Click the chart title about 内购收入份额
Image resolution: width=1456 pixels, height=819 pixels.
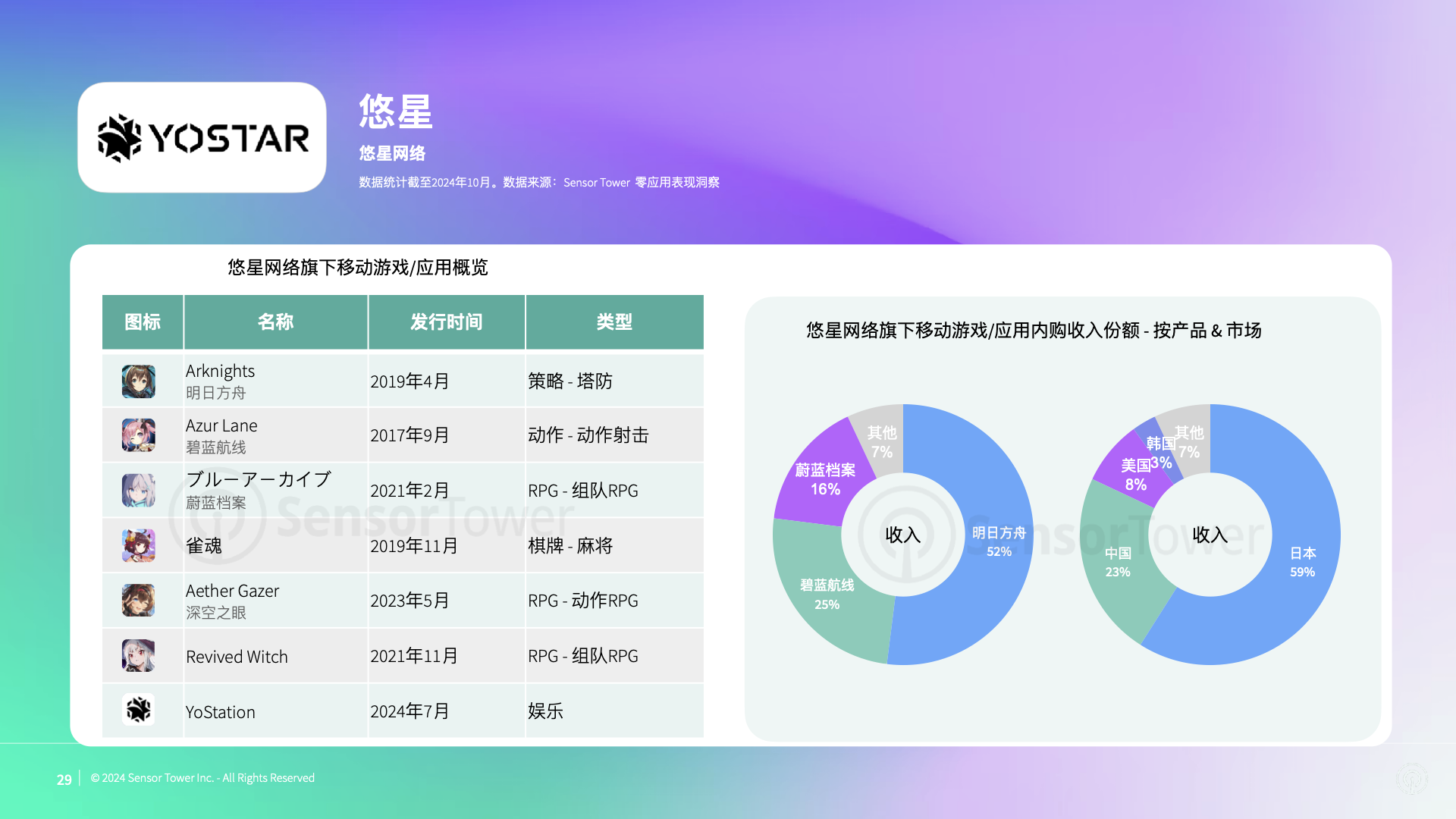pyautogui.click(x=1034, y=331)
